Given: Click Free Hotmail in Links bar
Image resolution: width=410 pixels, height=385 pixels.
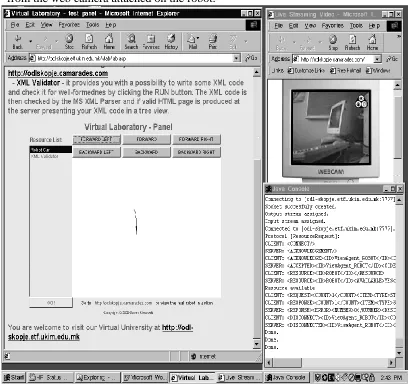Looking at the screenshot, I should [x=346, y=70].
